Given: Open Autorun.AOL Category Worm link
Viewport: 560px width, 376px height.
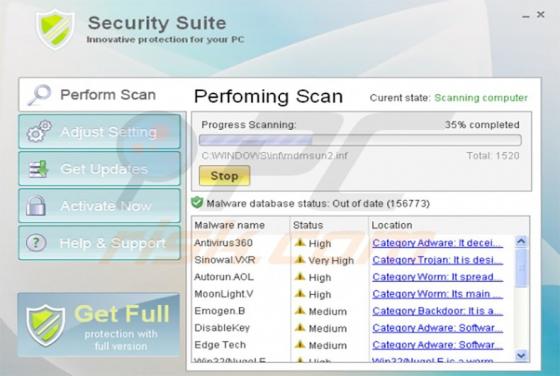Looking at the screenshot, I should [438, 277].
